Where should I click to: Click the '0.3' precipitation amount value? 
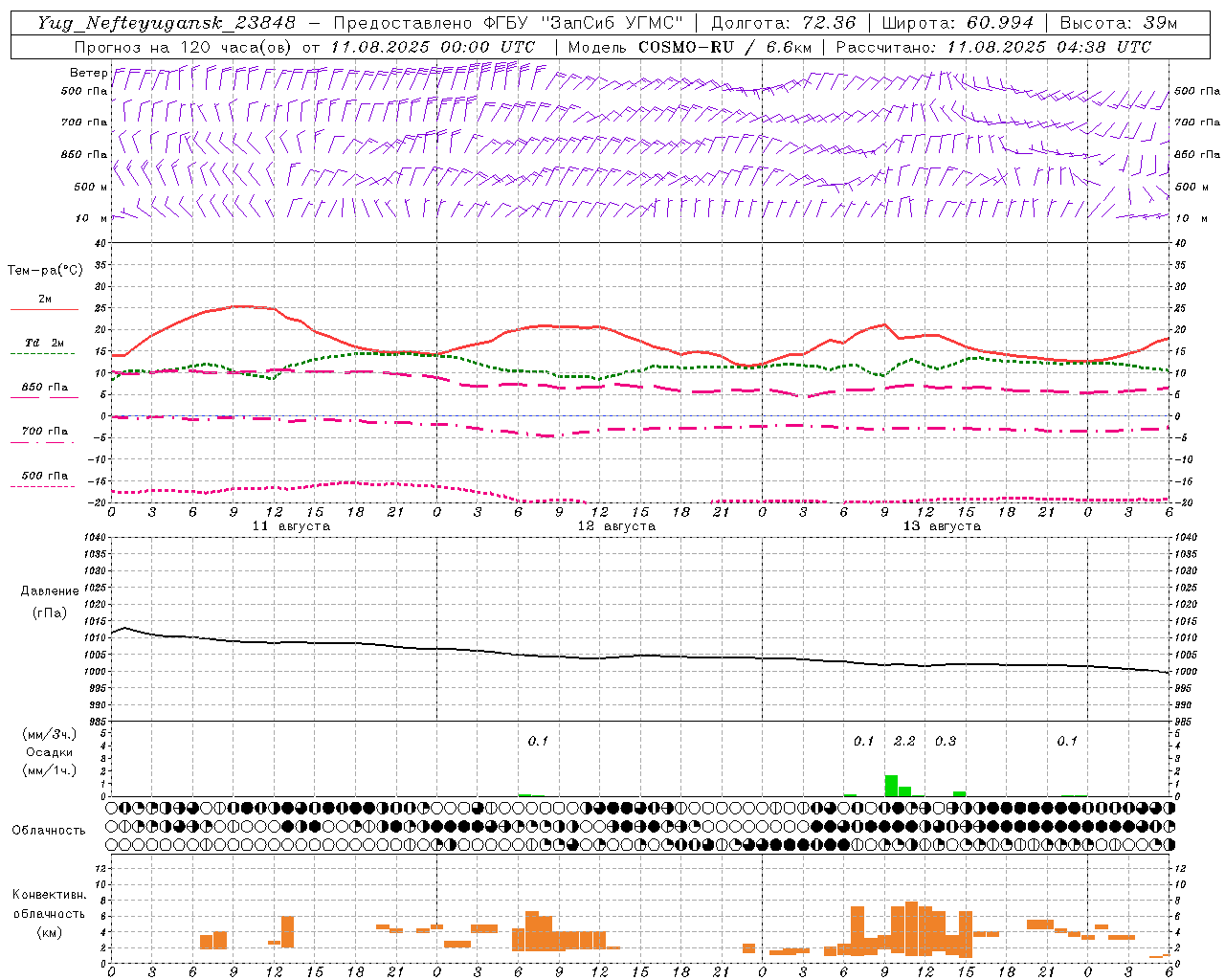pos(946,741)
